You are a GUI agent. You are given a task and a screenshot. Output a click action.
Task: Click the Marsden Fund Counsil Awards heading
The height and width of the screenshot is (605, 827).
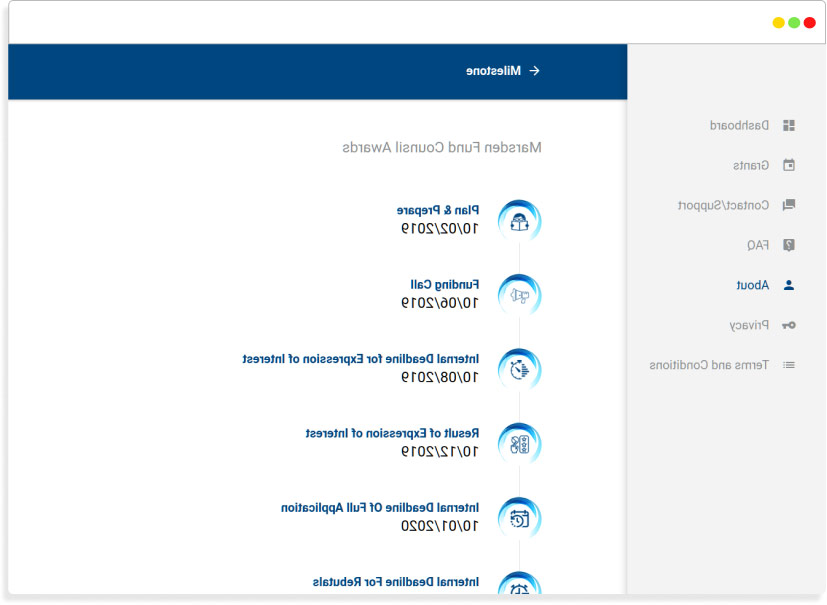(442, 147)
